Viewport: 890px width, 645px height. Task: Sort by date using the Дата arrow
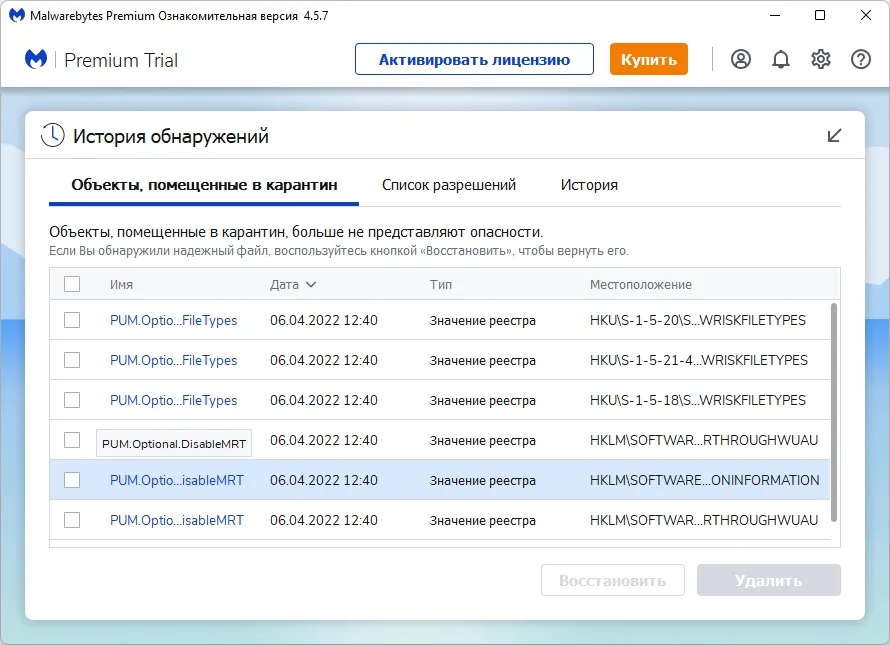311,284
